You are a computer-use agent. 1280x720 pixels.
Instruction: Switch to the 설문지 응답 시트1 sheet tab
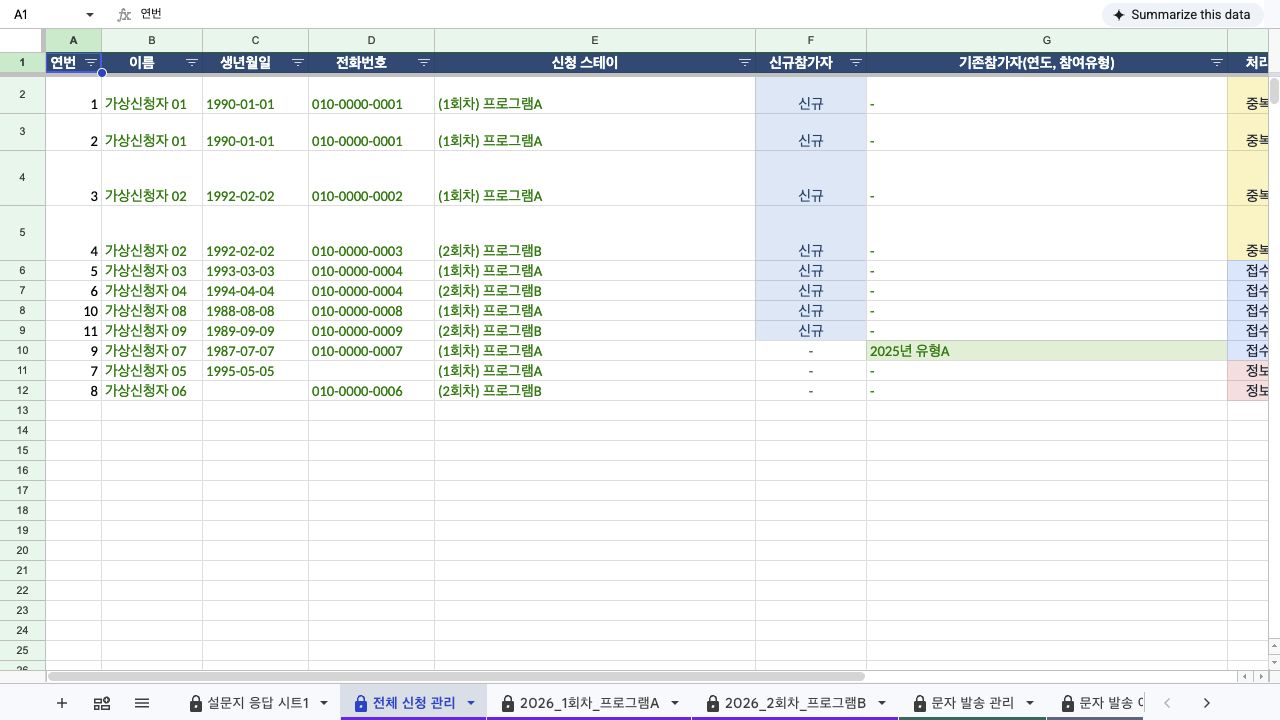pyautogui.click(x=258, y=703)
